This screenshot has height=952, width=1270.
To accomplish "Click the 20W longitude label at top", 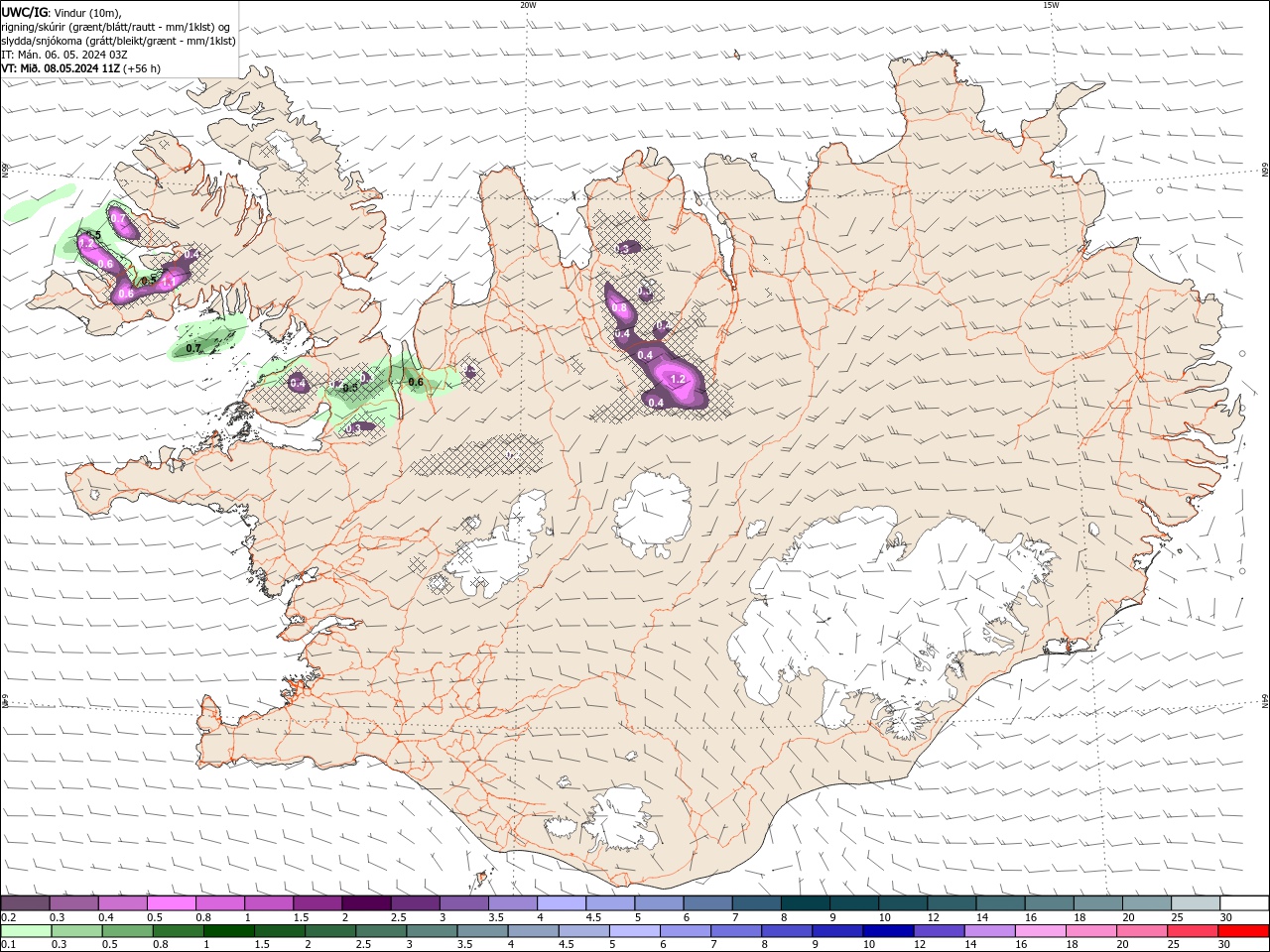I will [x=528, y=5].
